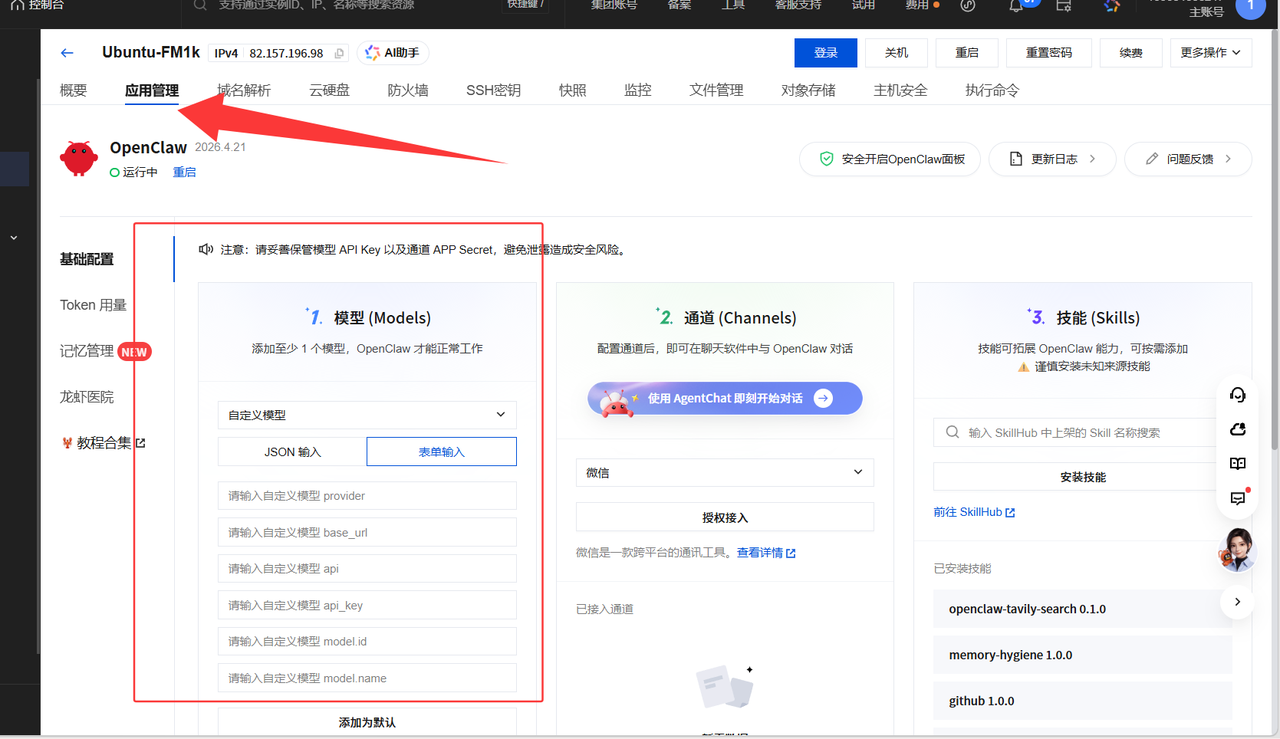Focus the custom model api_key field
1280x739 pixels.
[x=367, y=605]
